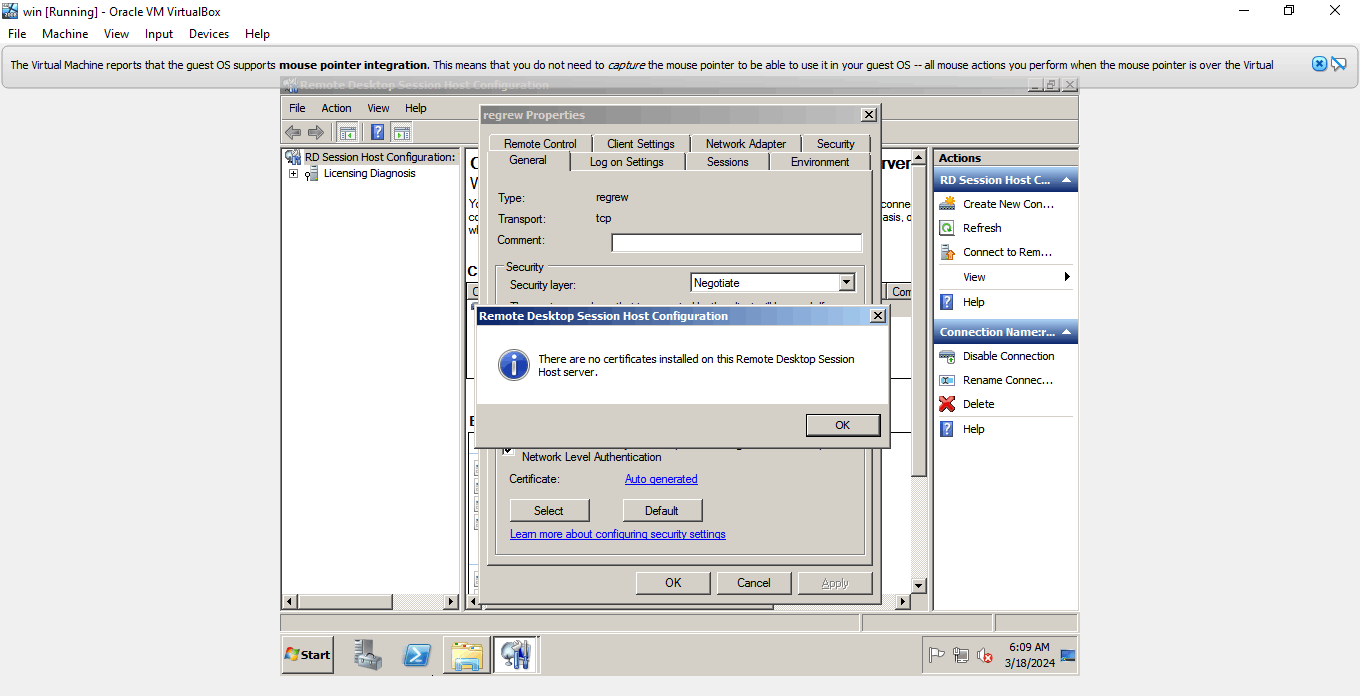Click OK in the no certificates message
The height and width of the screenshot is (696, 1360).
click(843, 425)
